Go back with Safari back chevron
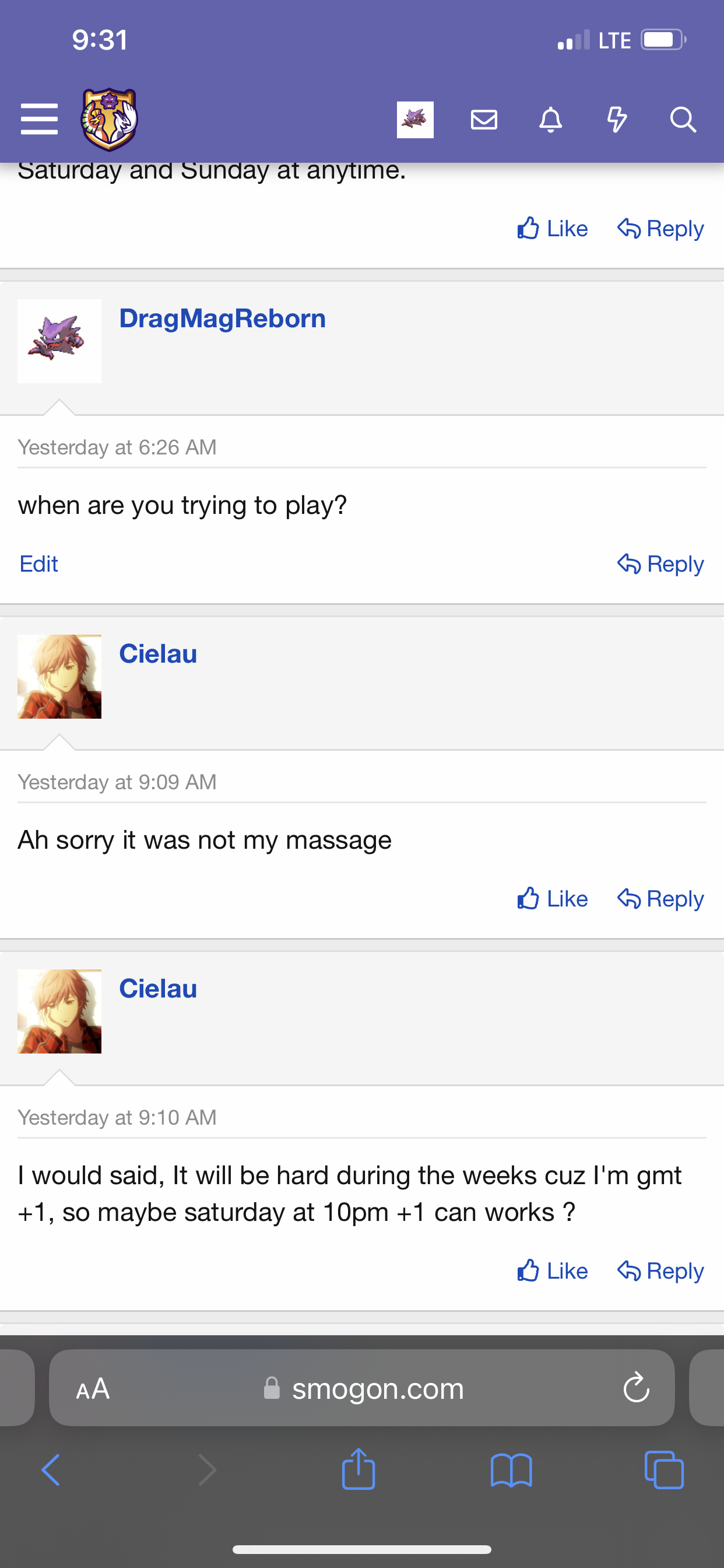The height and width of the screenshot is (1568, 724). 51,1470
